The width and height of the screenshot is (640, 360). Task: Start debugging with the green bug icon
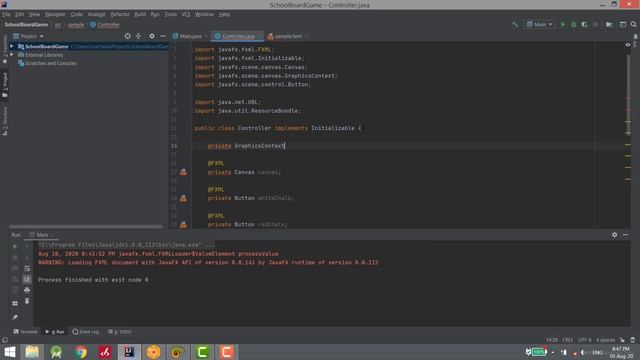tap(573, 24)
